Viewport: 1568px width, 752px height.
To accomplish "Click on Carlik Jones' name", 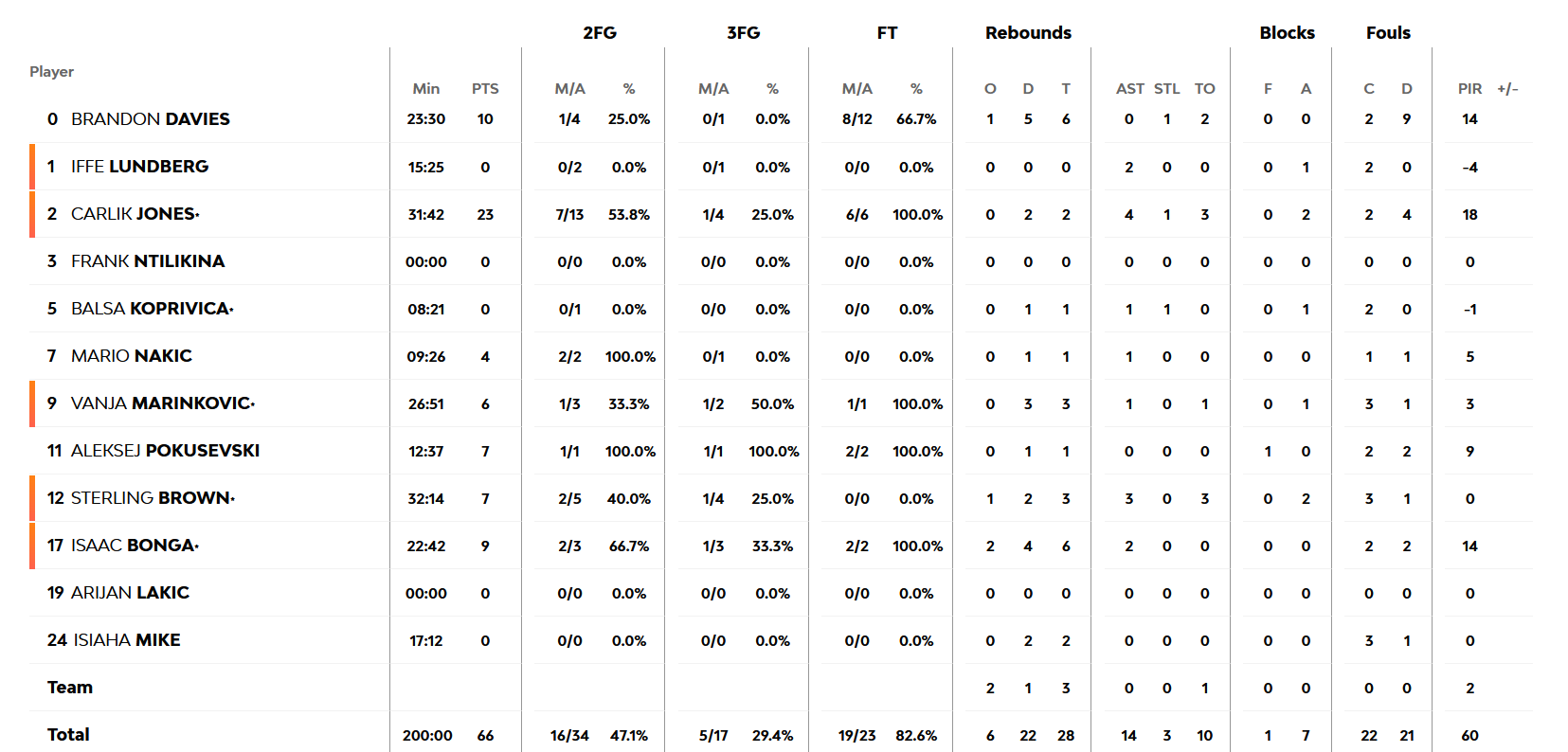I will [x=133, y=214].
